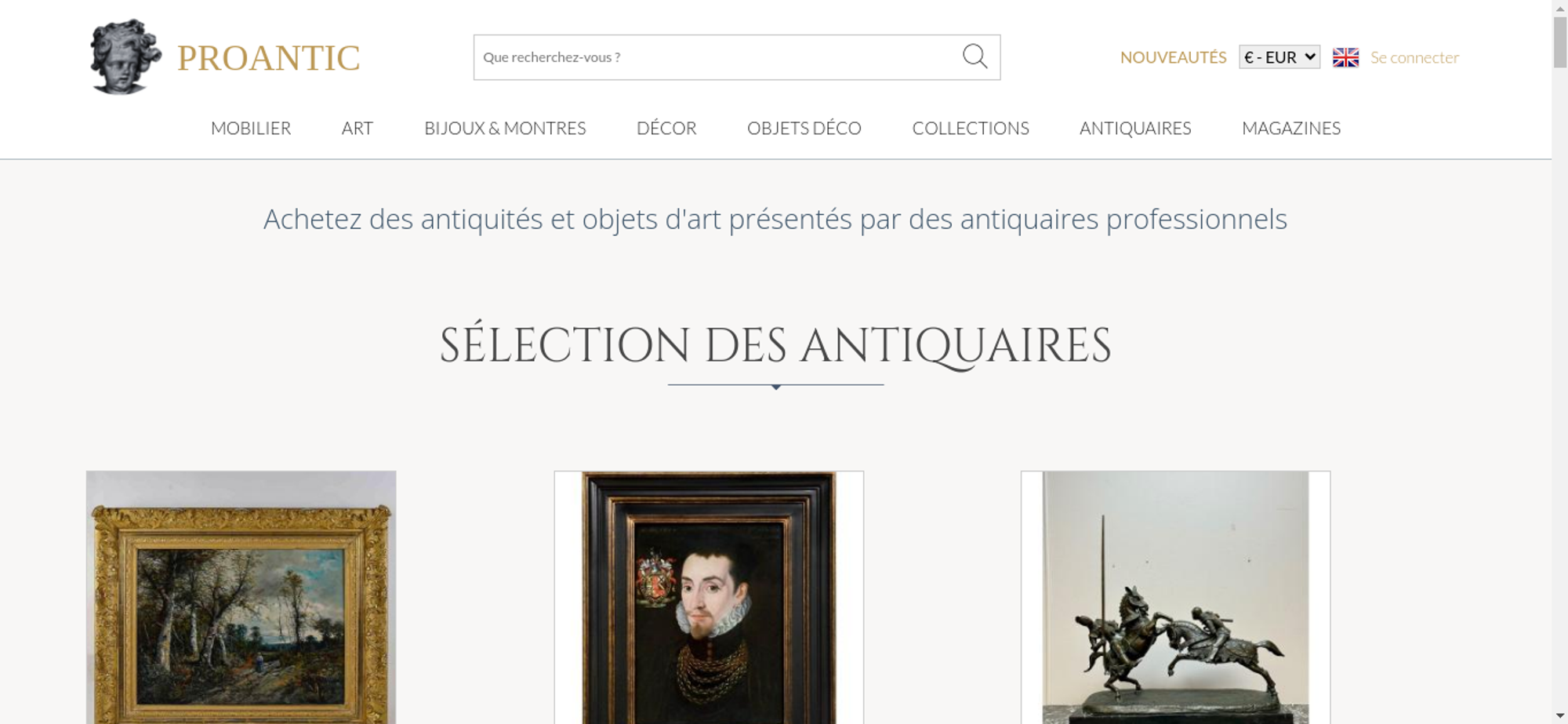
Task: Open the Collections menu
Action: pyautogui.click(x=971, y=128)
